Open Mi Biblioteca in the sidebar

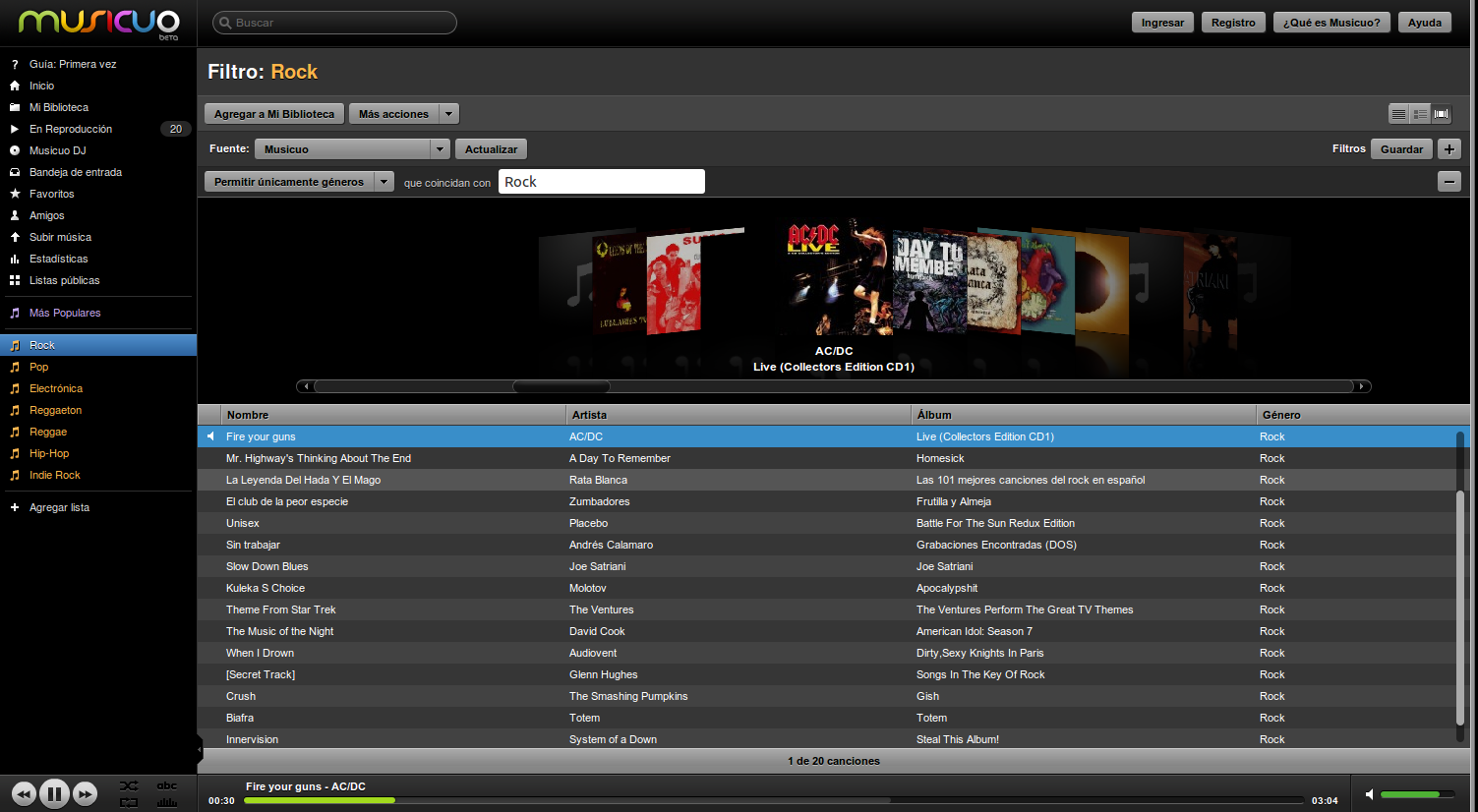pos(59,107)
